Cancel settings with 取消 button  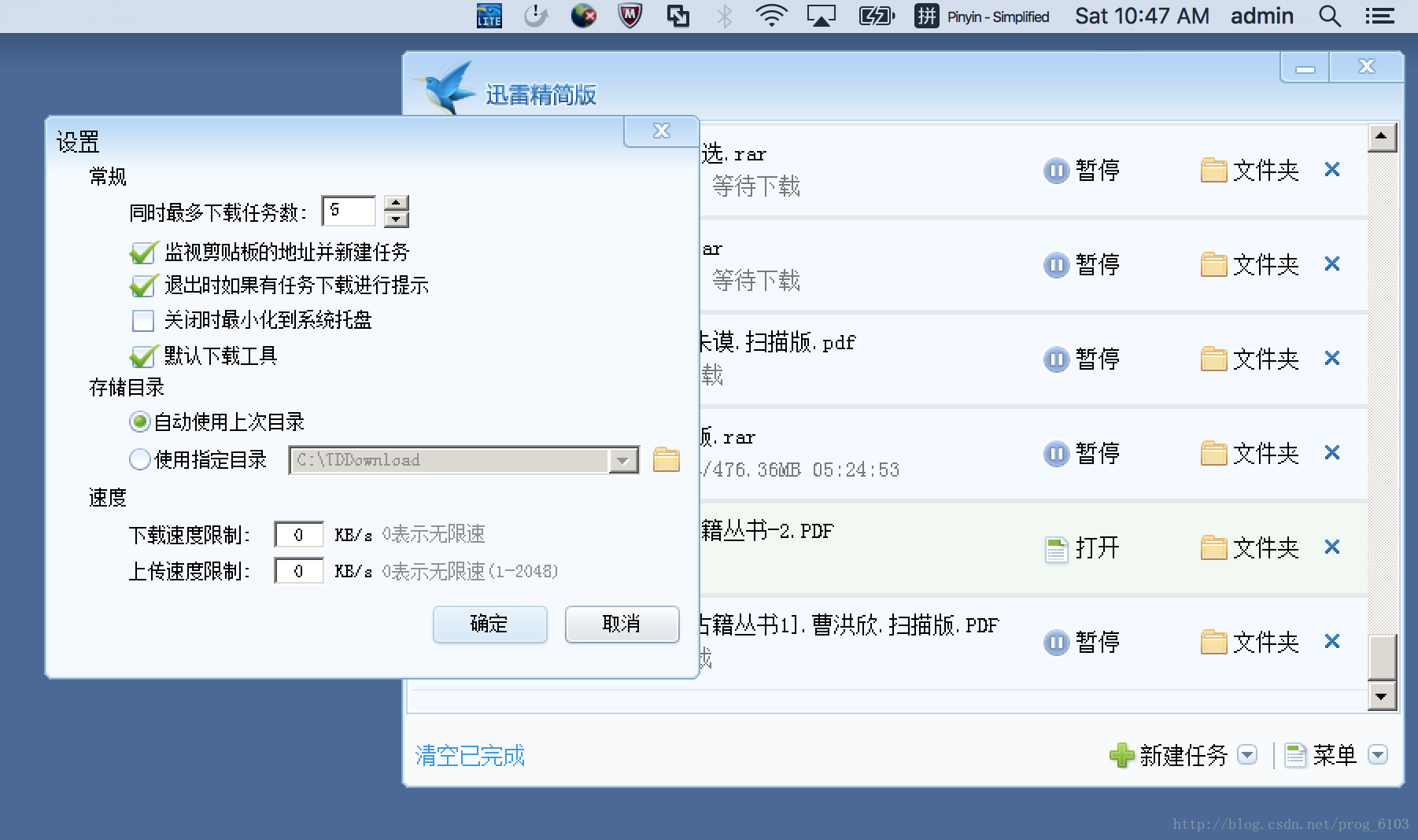pyautogui.click(x=622, y=624)
